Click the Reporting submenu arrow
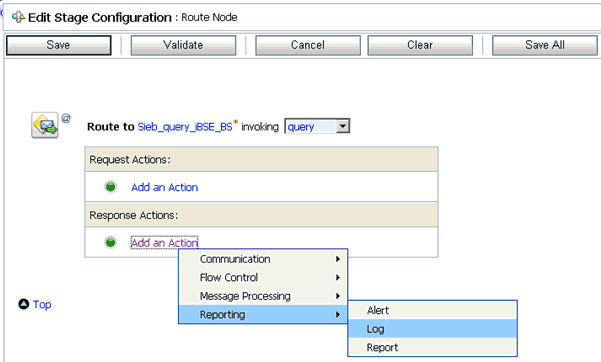601x362 pixels. point(338,314)
